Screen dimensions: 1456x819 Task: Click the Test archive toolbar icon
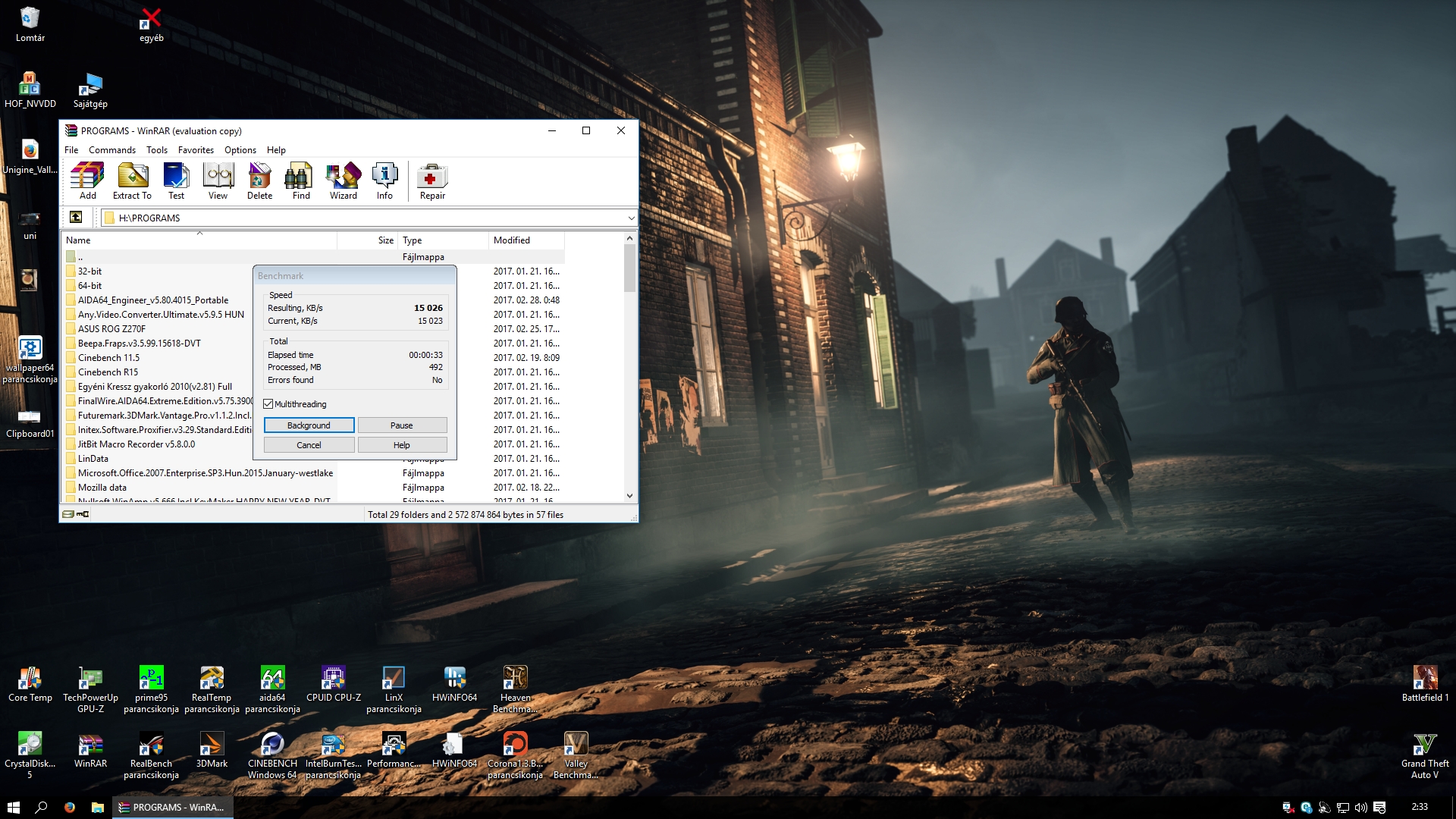coord(176,181)
